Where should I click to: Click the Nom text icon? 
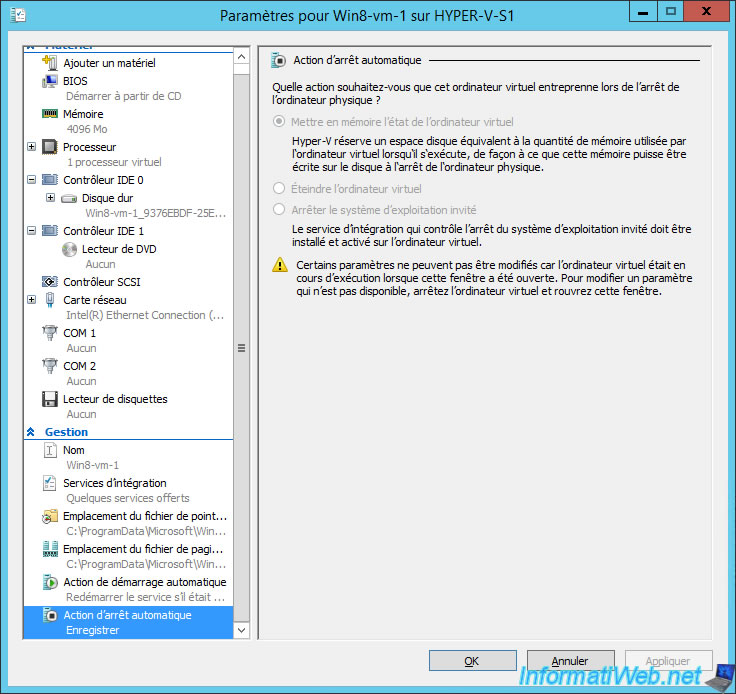[50, 450]
